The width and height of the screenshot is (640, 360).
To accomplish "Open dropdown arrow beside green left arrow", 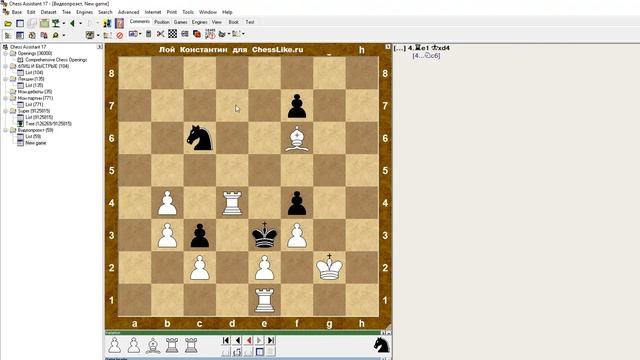I will [80, 24].
